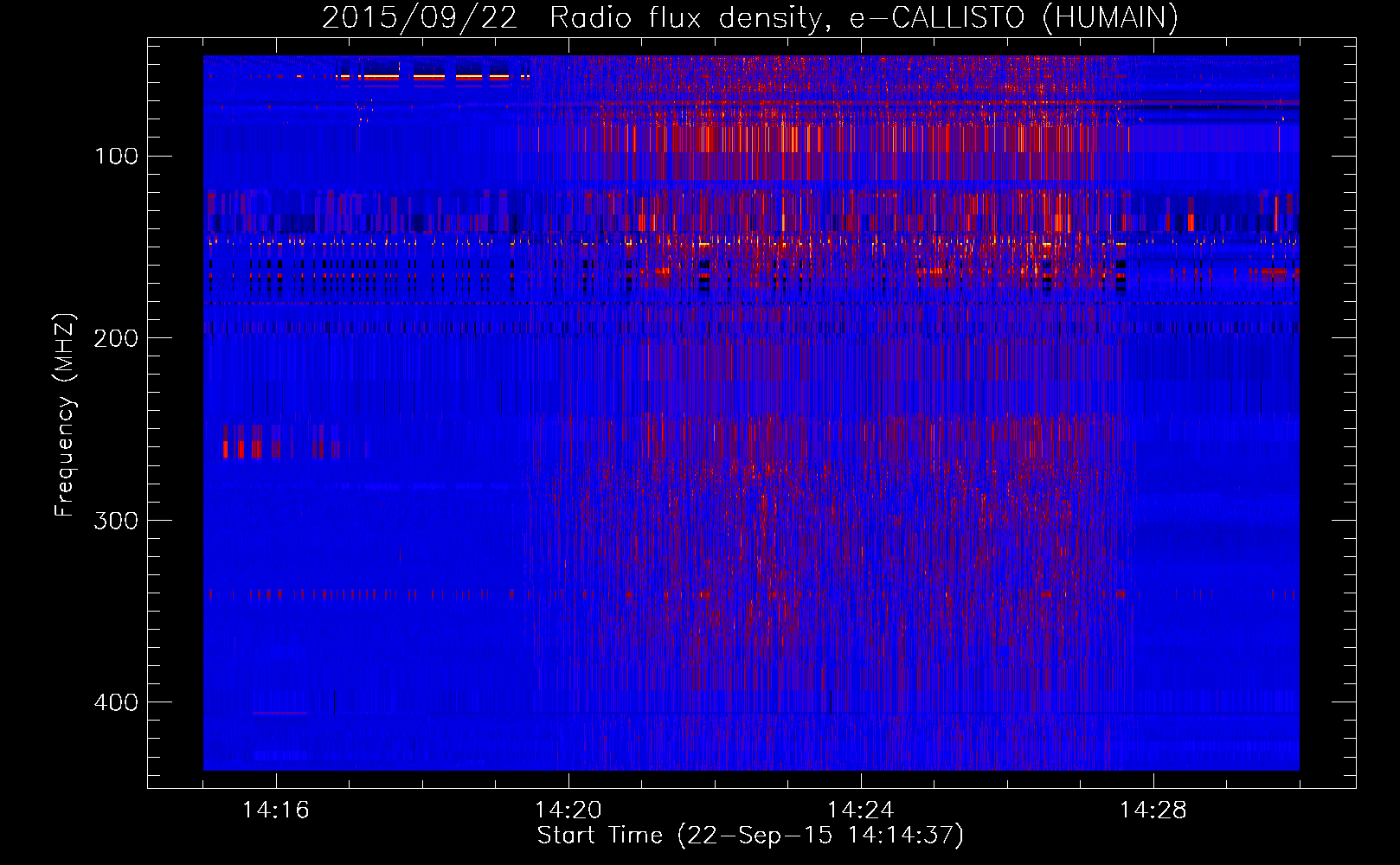Select the 14:28 time tick label
The image size is (1400, 865).
(x=1153, y=810)
